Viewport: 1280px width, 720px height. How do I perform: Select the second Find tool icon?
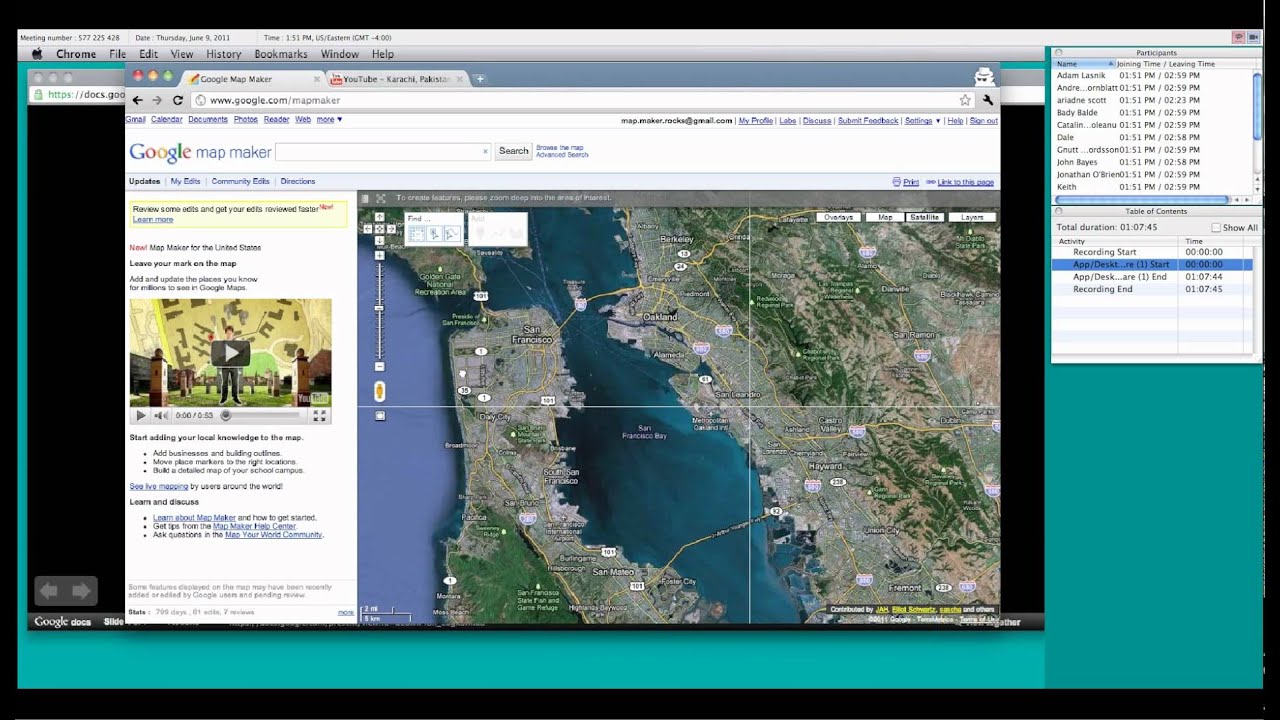(435, 234)
